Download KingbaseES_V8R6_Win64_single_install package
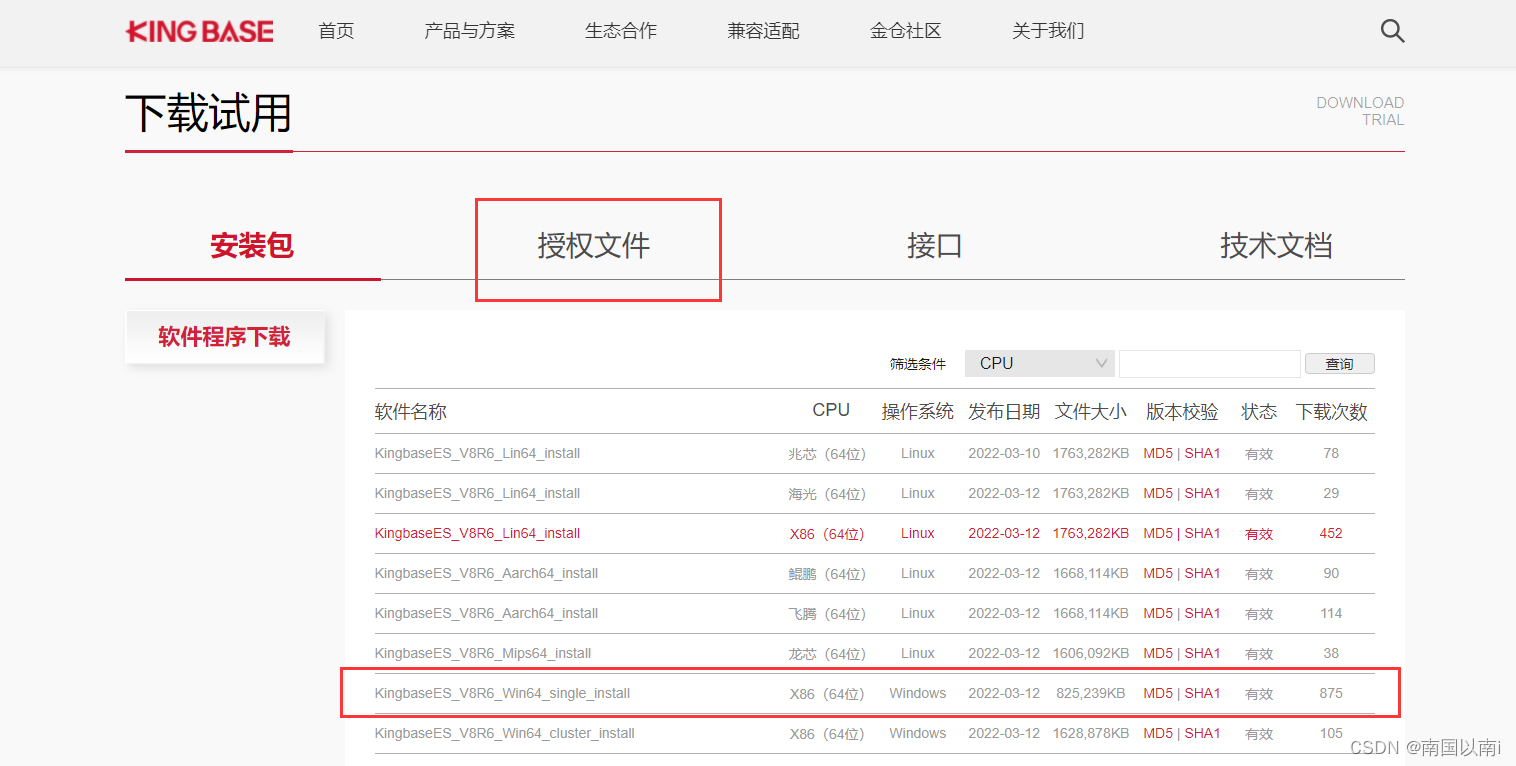Screen dimensions: 1516x766 pyautogui.click(x=502, y=693)
